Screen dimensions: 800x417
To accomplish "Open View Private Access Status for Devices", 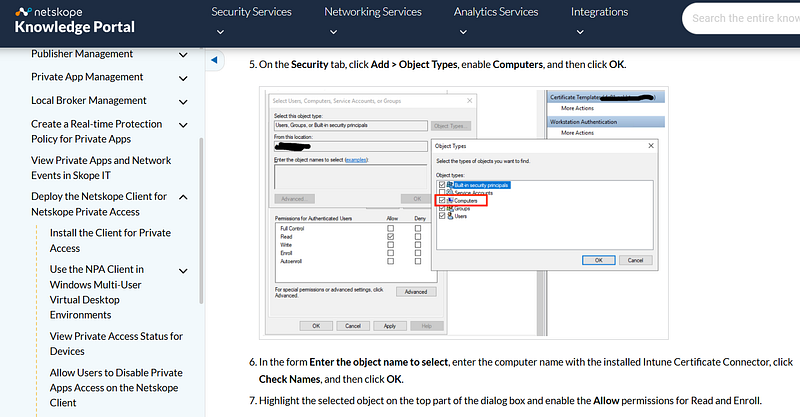I will pos(116,344).
